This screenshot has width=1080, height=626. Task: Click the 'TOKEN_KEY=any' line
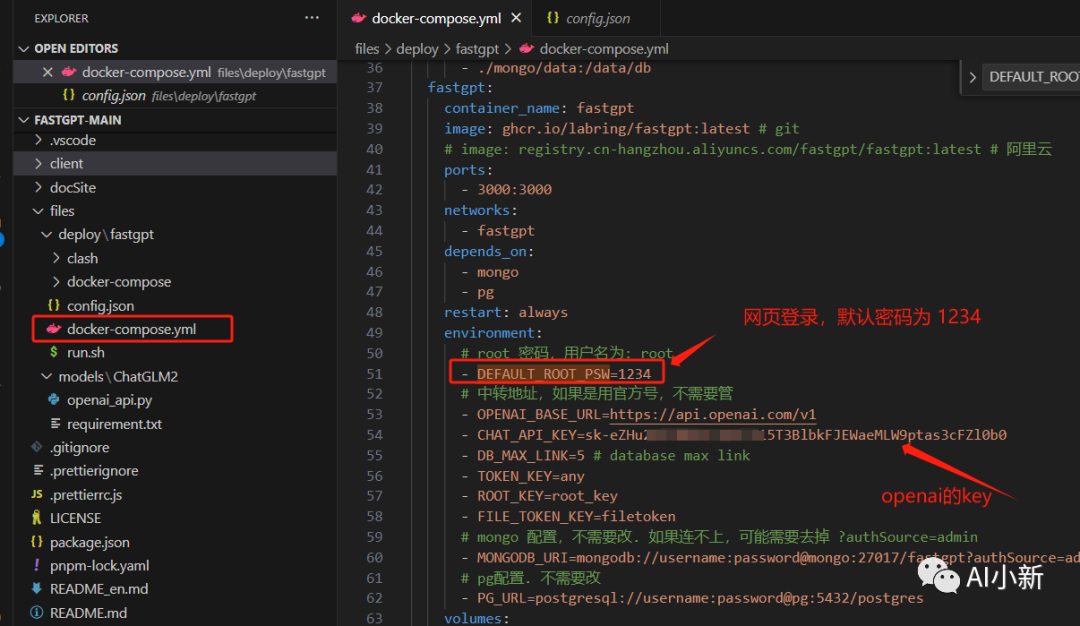point(530,477)
